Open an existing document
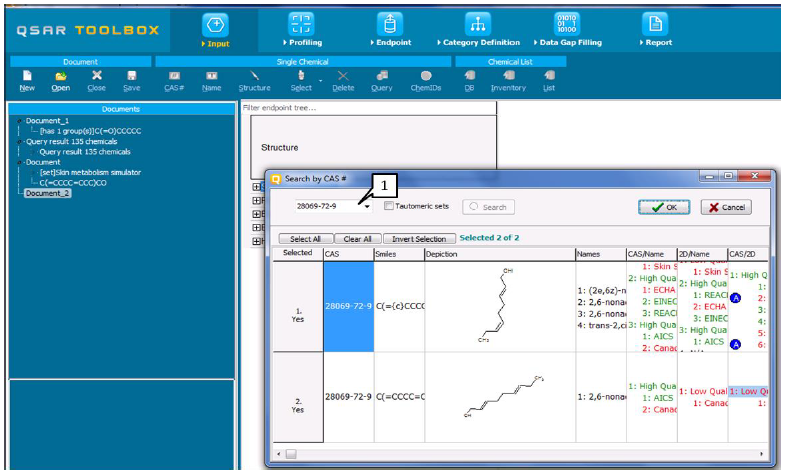 tap(61, 81)
